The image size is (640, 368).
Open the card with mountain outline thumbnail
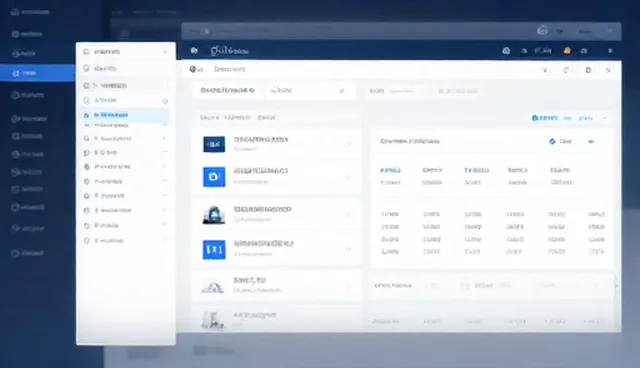[x=277, y=285]
